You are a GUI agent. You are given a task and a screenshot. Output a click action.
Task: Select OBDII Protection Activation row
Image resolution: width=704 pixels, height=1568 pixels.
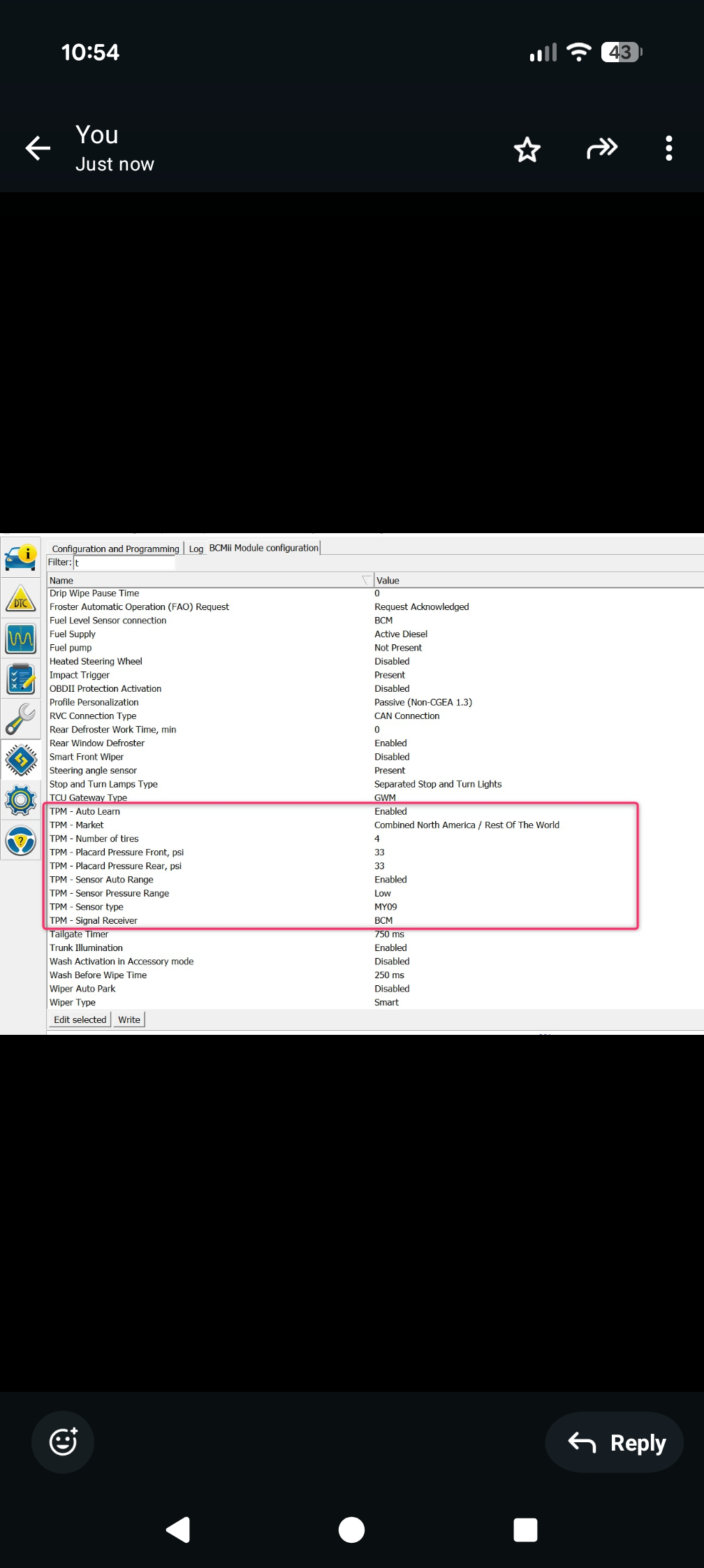point(375,688)
